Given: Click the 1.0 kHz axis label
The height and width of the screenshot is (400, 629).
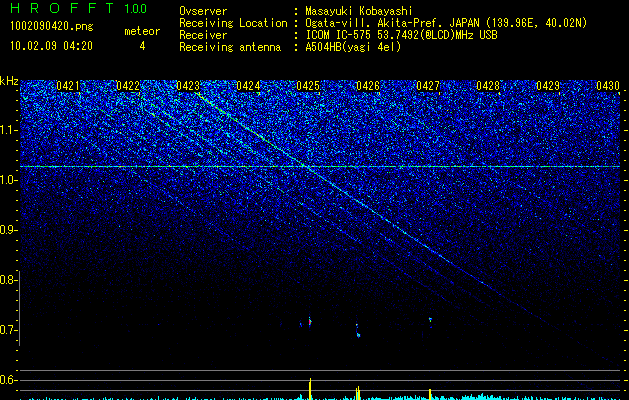Looking at the screenshot, I should (8, 180).
